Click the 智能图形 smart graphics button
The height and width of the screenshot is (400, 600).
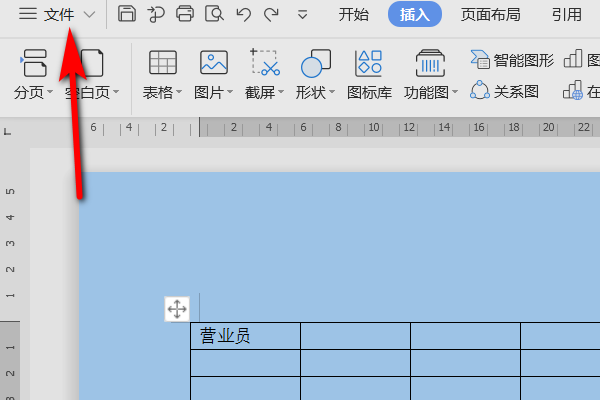(512, 60)
